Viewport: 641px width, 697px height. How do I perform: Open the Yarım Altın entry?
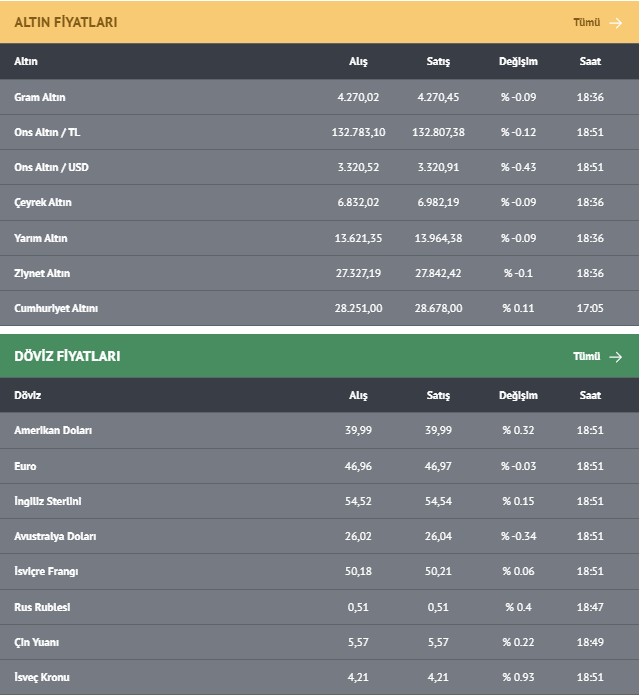coord(320,238)
